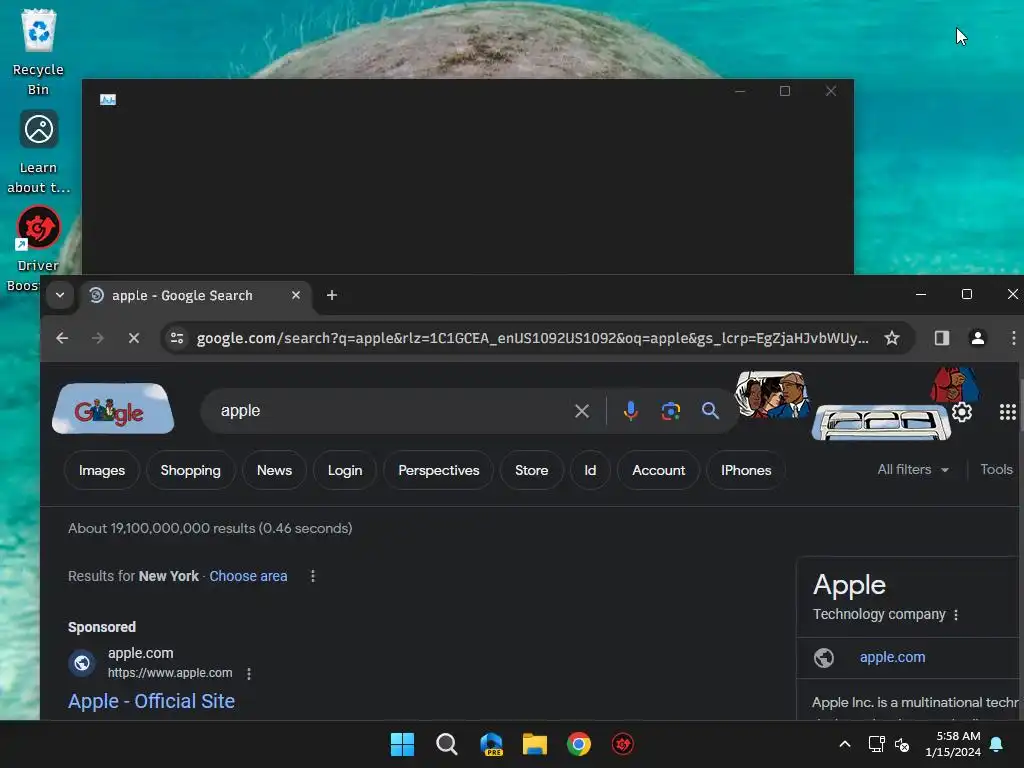Open Google quick settings gear
The image size is (1024, 768).
coord(962,412)
